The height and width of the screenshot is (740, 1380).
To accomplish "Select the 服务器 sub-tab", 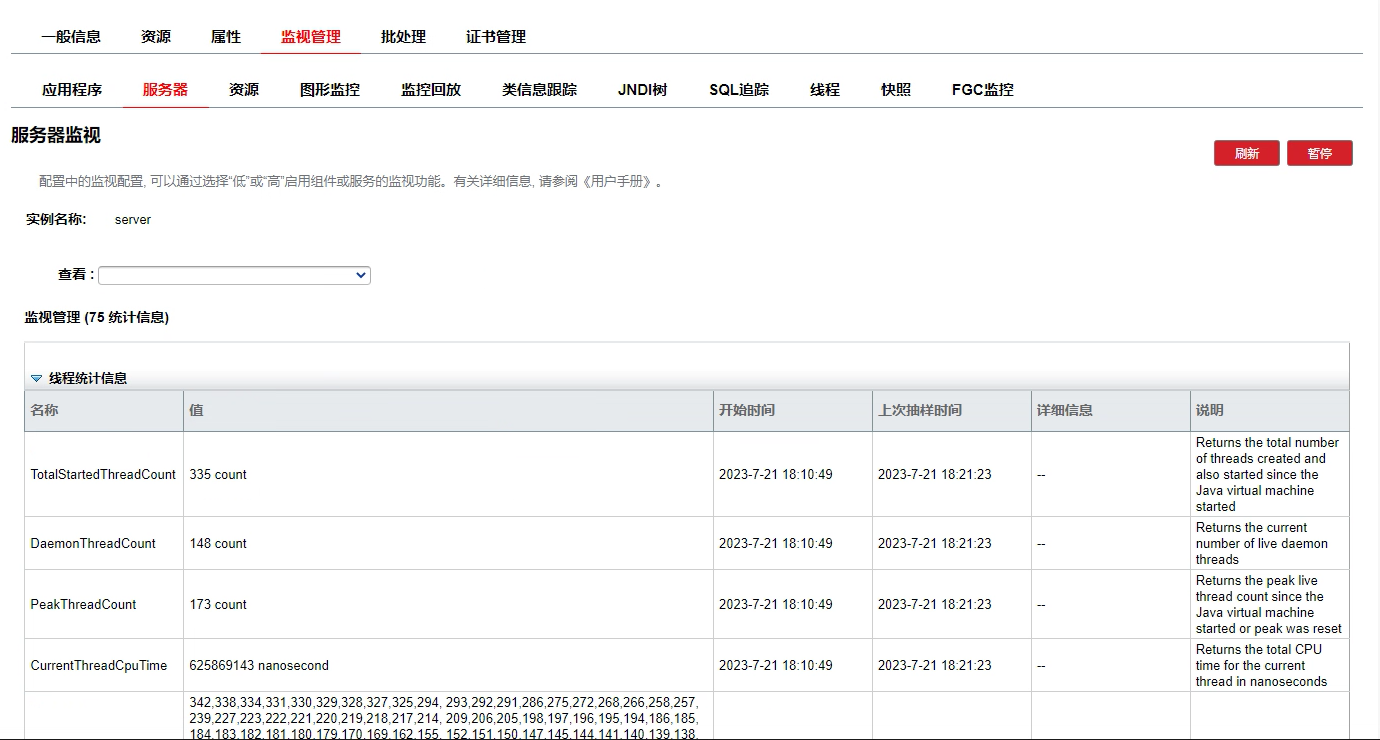I will coord(165,90).
